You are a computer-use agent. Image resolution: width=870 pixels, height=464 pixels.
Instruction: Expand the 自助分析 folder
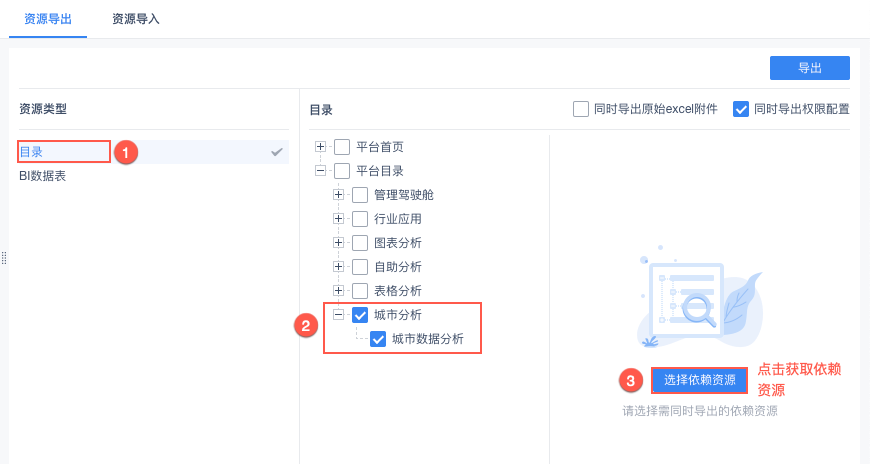coord(339,267)
